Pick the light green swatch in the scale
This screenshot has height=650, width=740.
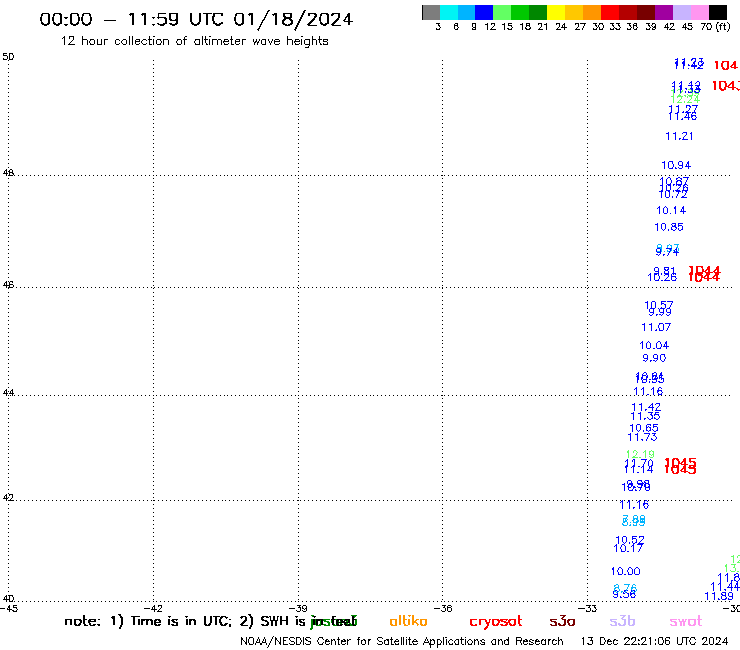coord(502,12)
